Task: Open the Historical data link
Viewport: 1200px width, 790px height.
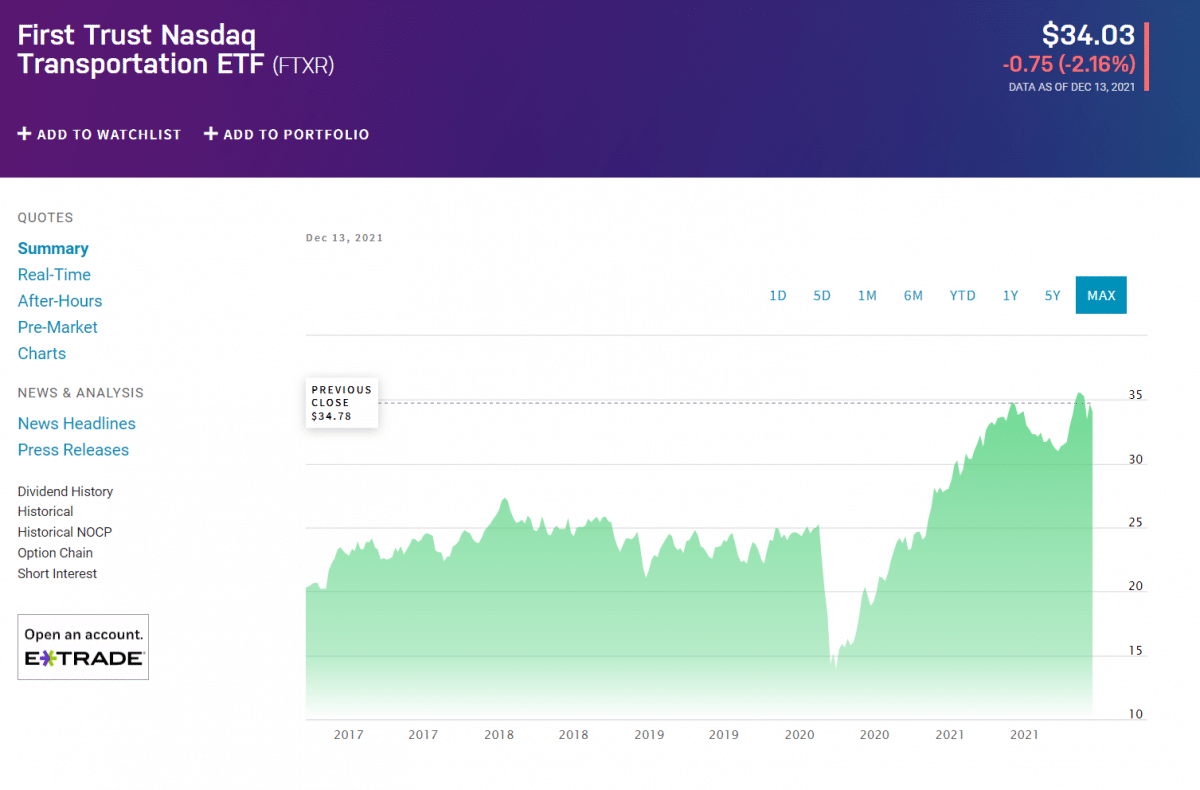Action: pos(45,511)
